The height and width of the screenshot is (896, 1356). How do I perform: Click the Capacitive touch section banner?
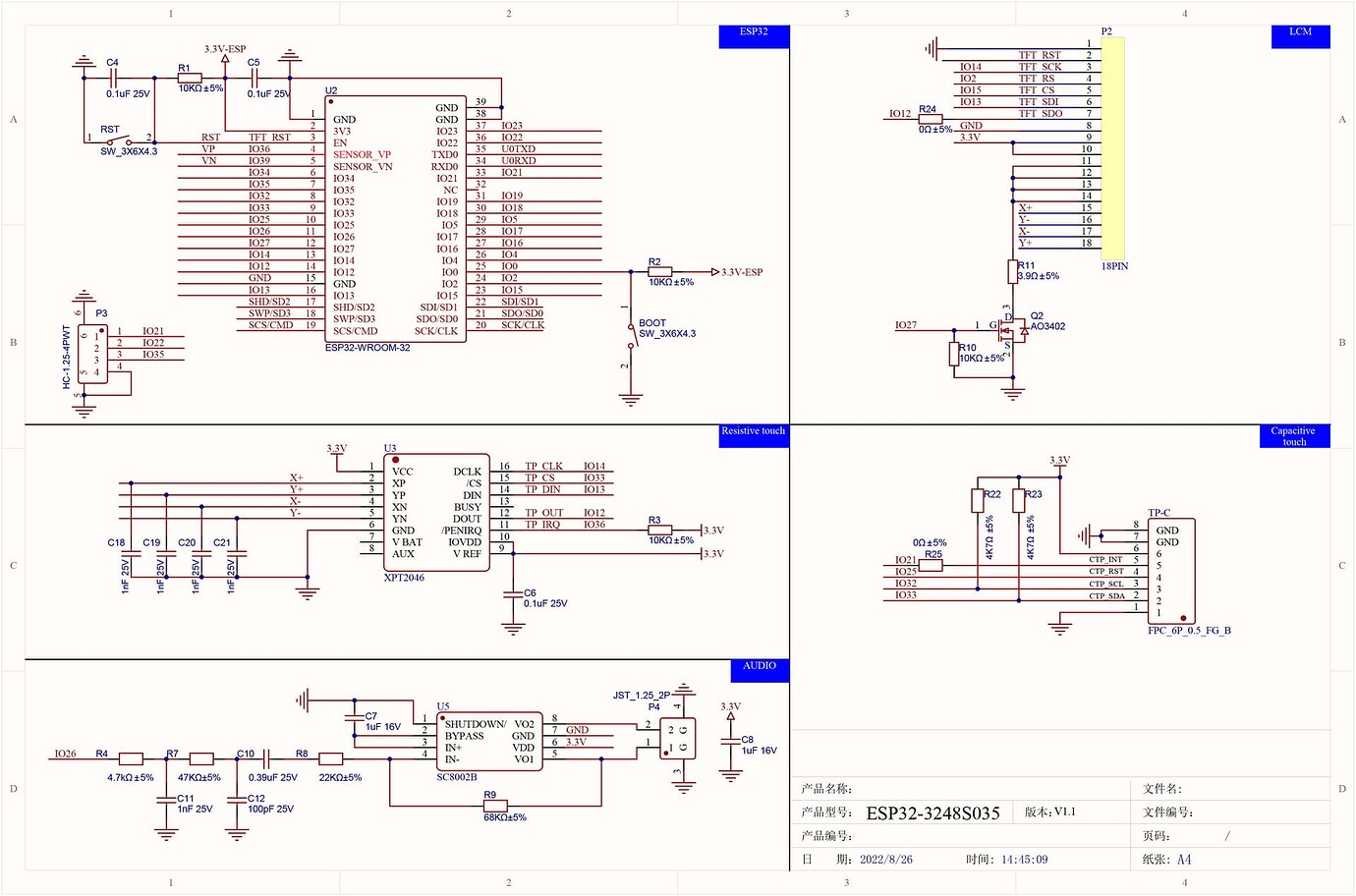[1293, 435]
